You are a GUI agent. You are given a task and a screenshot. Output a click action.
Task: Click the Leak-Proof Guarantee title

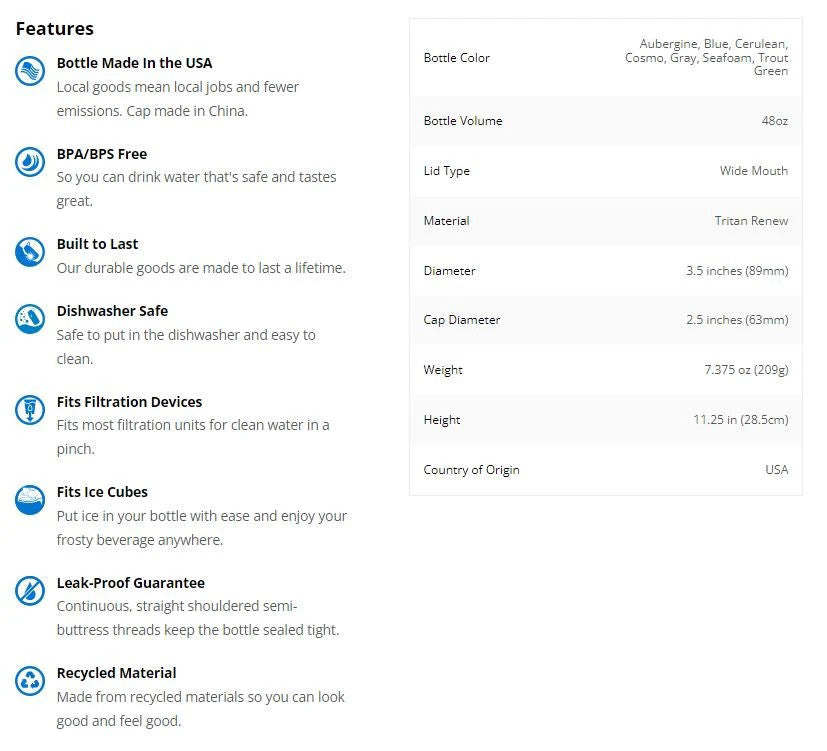point(131,583)
